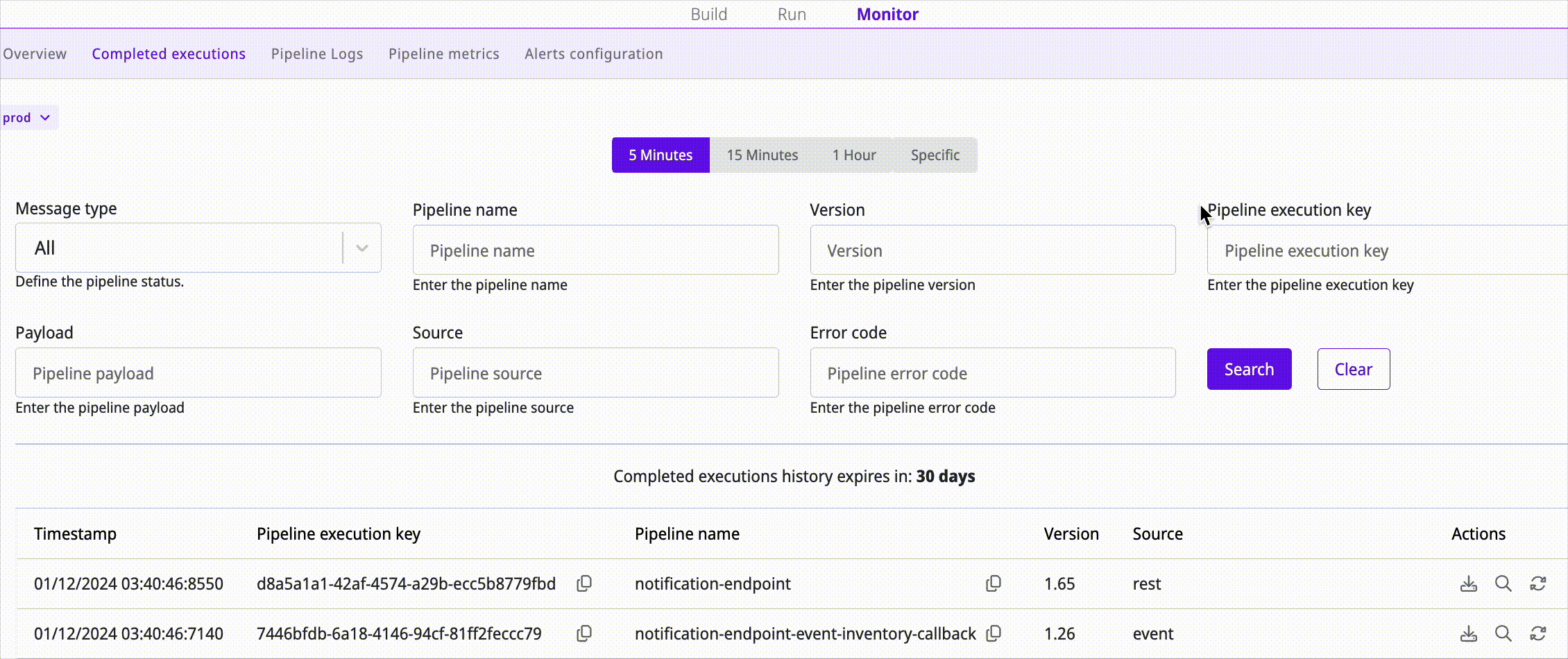The image size is (1568, 659).
Task: Switch to the Pipeline Logs tab
Action: pos(316,53)
